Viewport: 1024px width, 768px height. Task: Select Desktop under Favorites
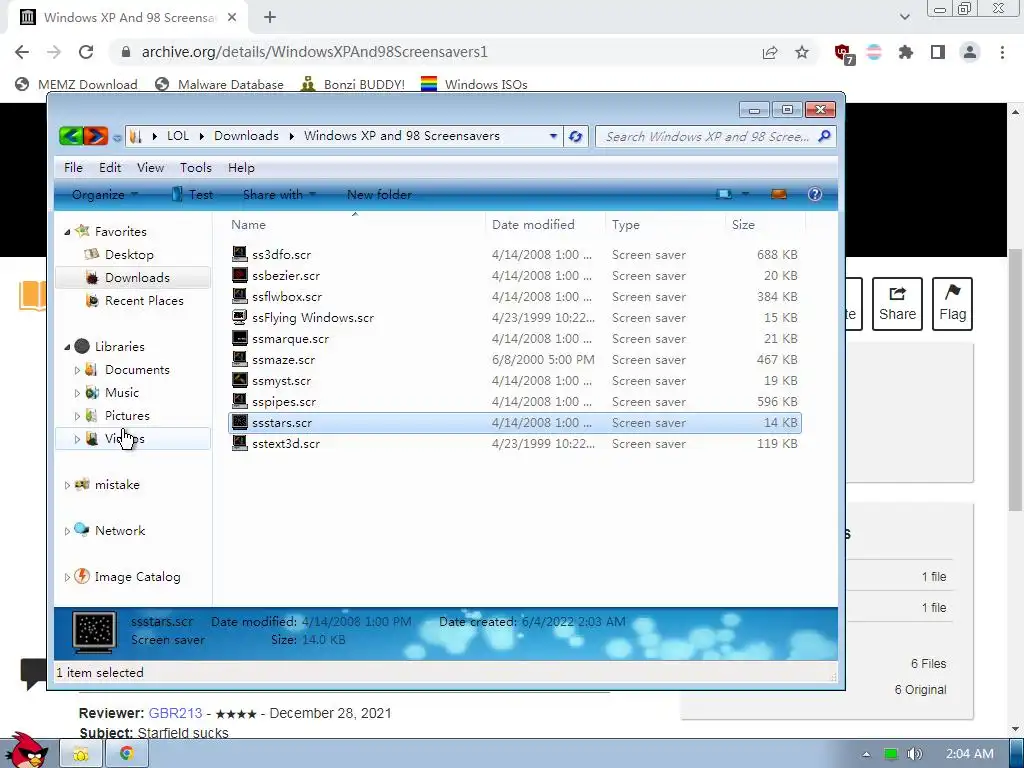coord(129,255)
